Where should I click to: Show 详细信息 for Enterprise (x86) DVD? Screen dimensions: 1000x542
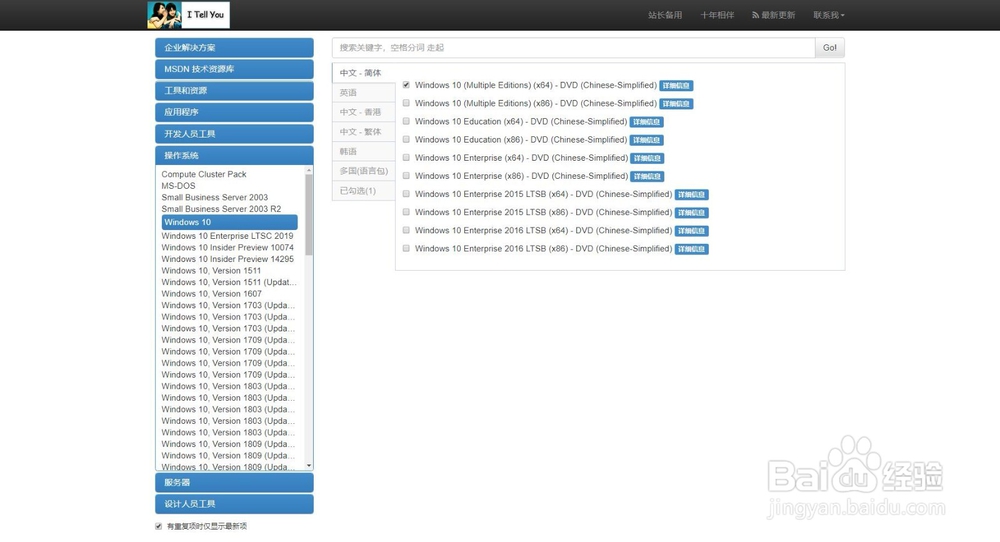pyautogui.click(x=647, y=176)
